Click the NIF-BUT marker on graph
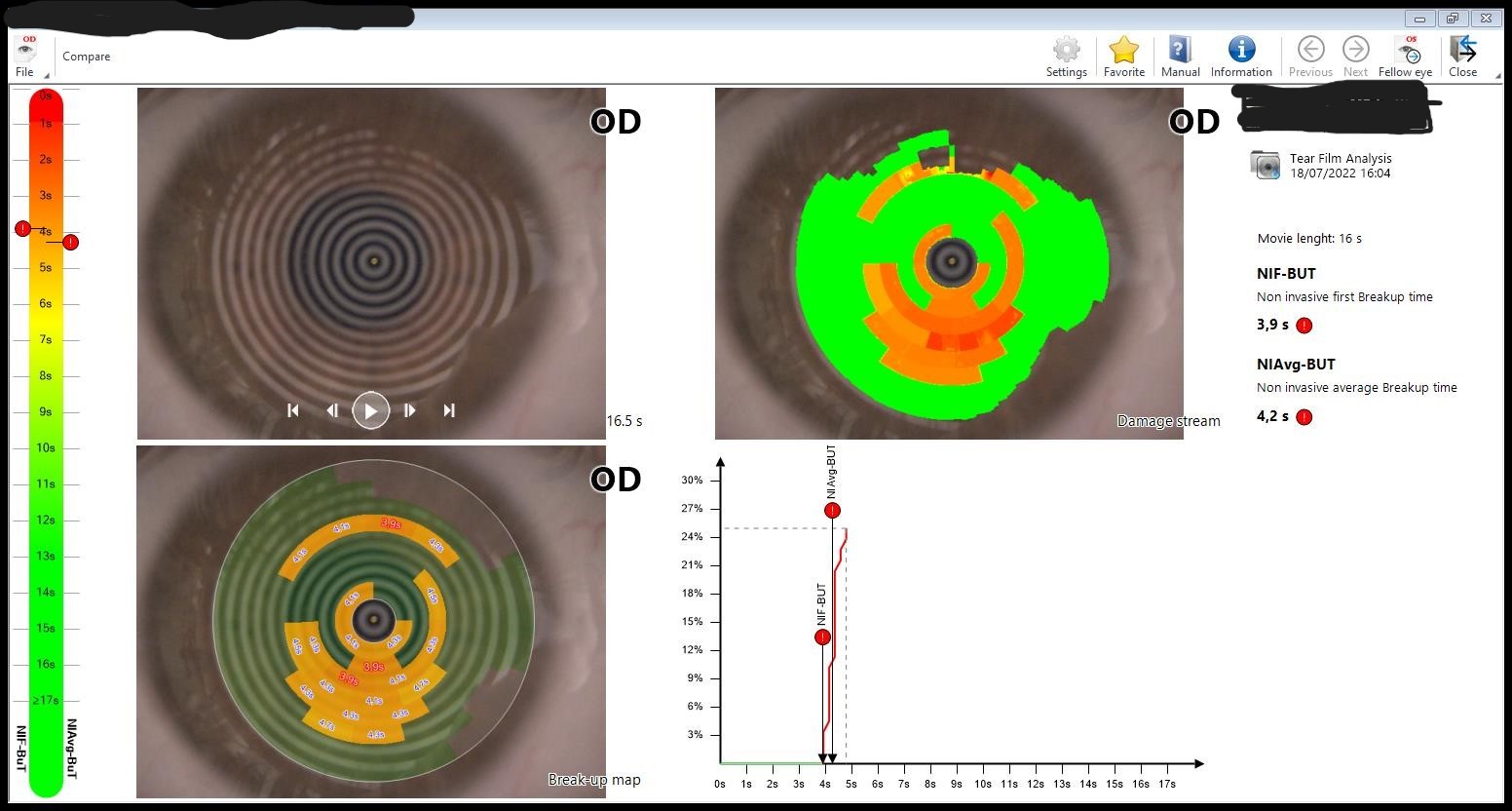 pyautogui.click(x=822, y=637)
